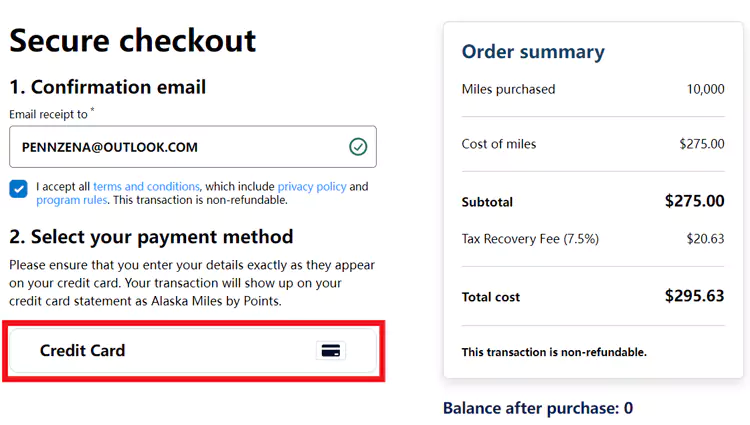This screenshot has height=425, width=750.
Task: Click the Balance after purchase text
Action: [538, 408]
